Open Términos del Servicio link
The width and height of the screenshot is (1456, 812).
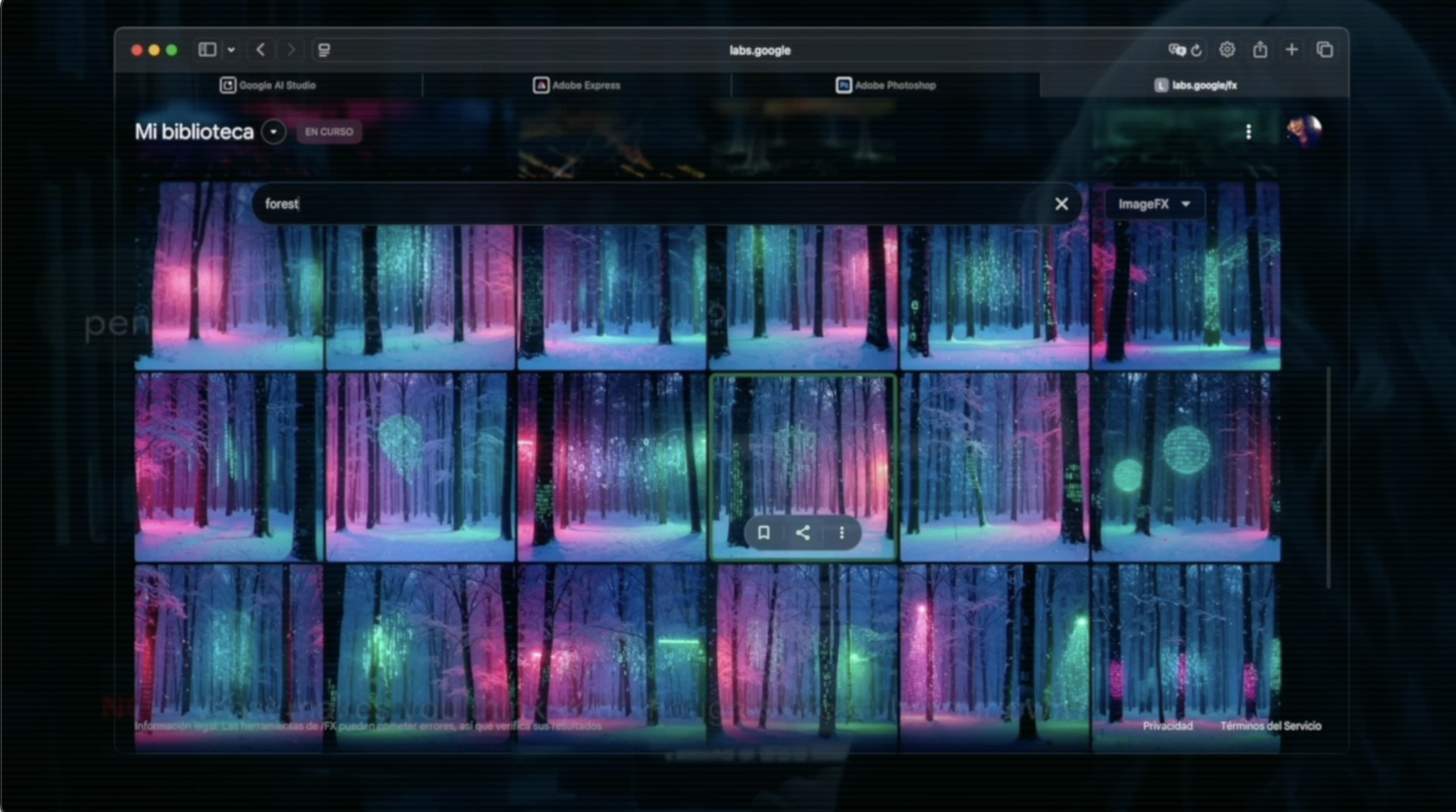pos(1270,726)
